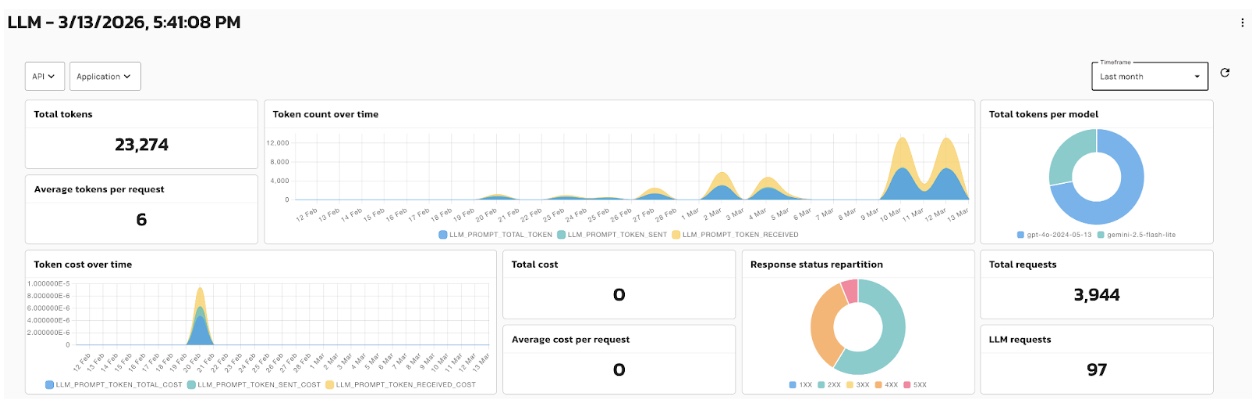Click the refresh dashboard icon
The width and height of the screenshot is (1256, 406).
(x=1225, y=74)
